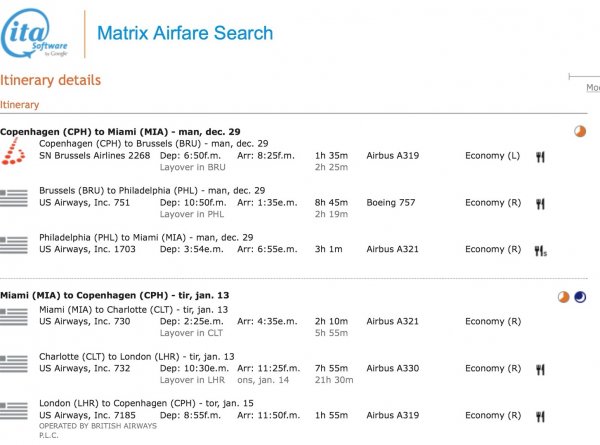Click blue overnight icon on Miami-Copenhagen leg

tap(582, 296)
